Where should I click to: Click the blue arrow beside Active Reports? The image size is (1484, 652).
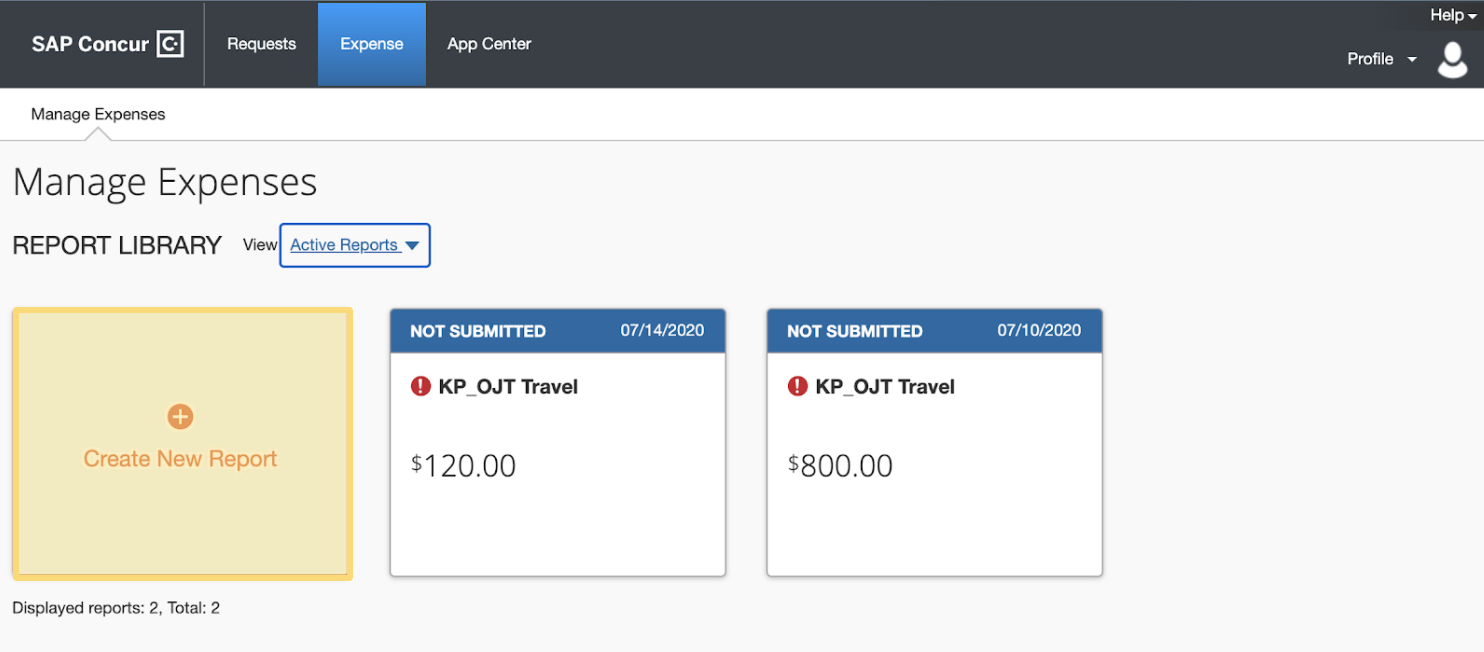(412, 246)
